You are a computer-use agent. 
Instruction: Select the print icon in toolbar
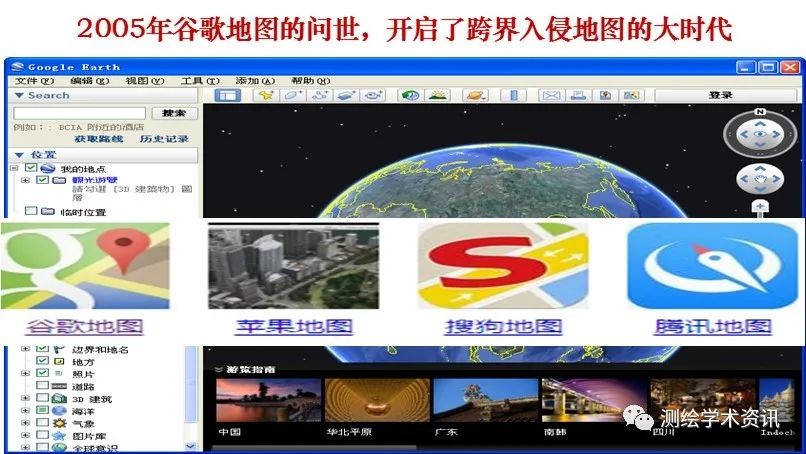578,96
